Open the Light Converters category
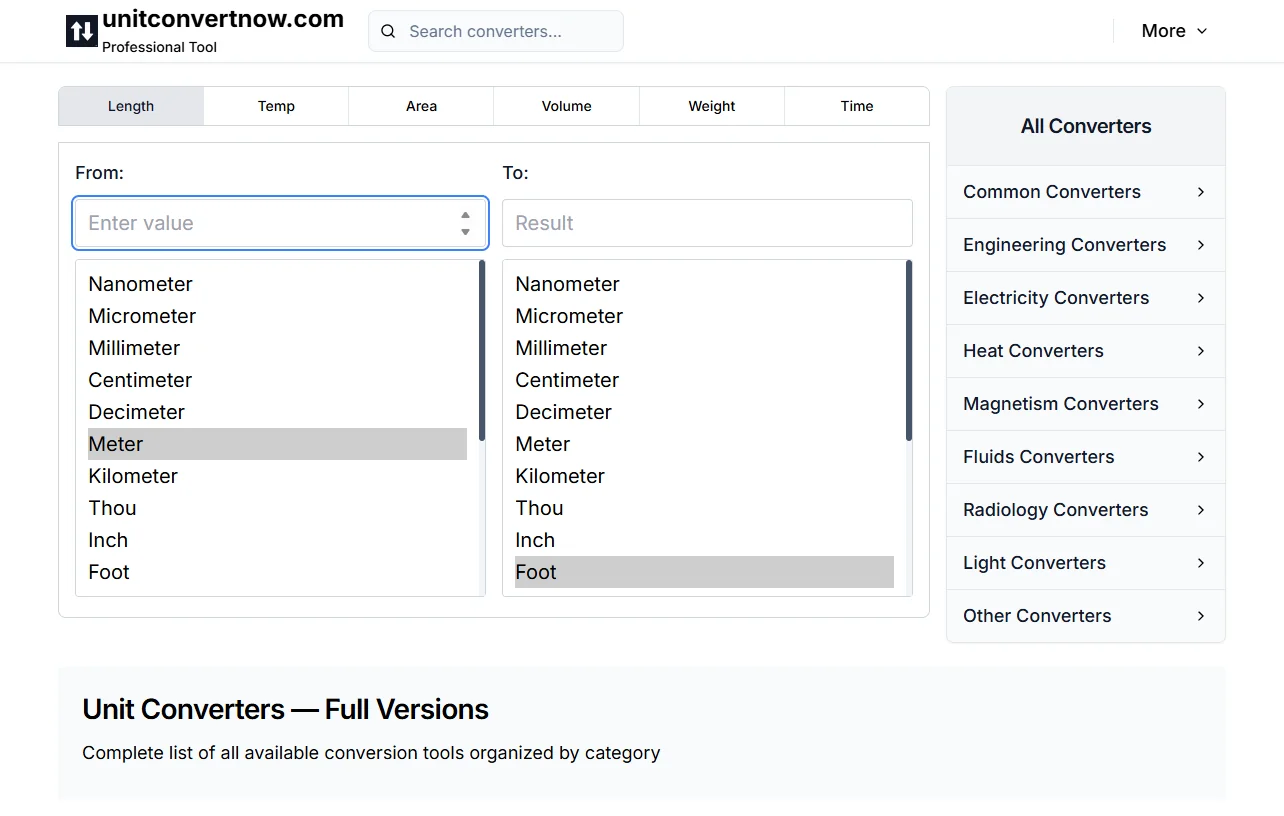 click(x=1085, y=563)
